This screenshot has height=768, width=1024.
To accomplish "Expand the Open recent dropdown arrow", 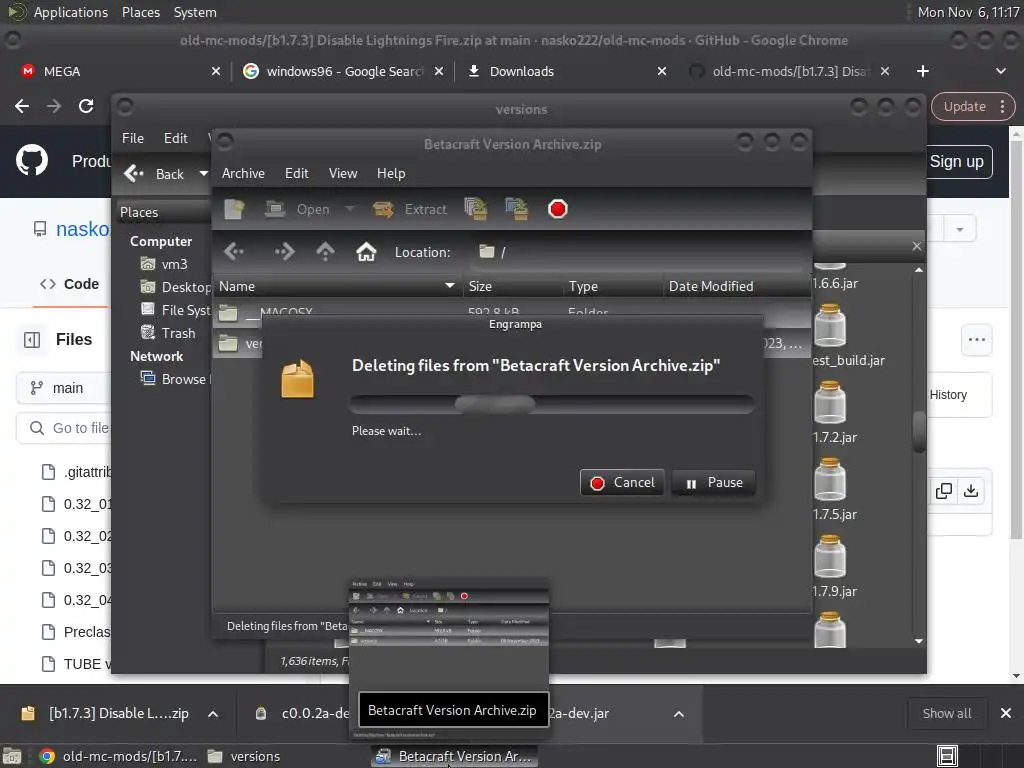I will click(349, 209).
